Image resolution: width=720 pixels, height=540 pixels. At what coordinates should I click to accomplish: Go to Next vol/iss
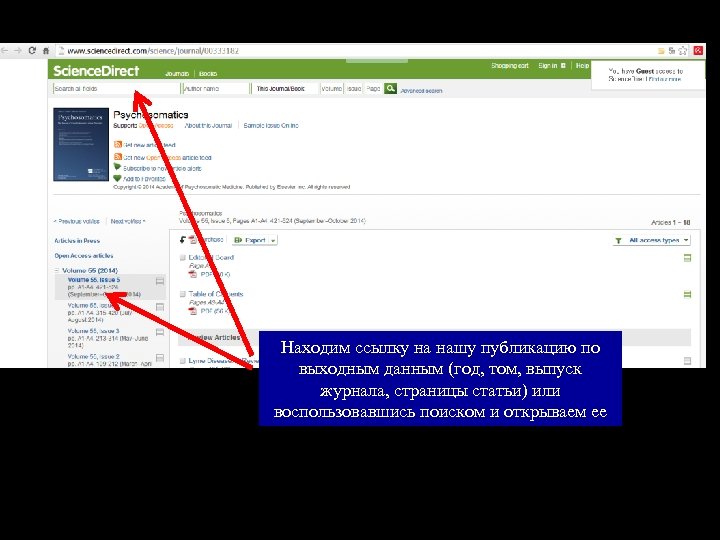click(x=128, y=221)
